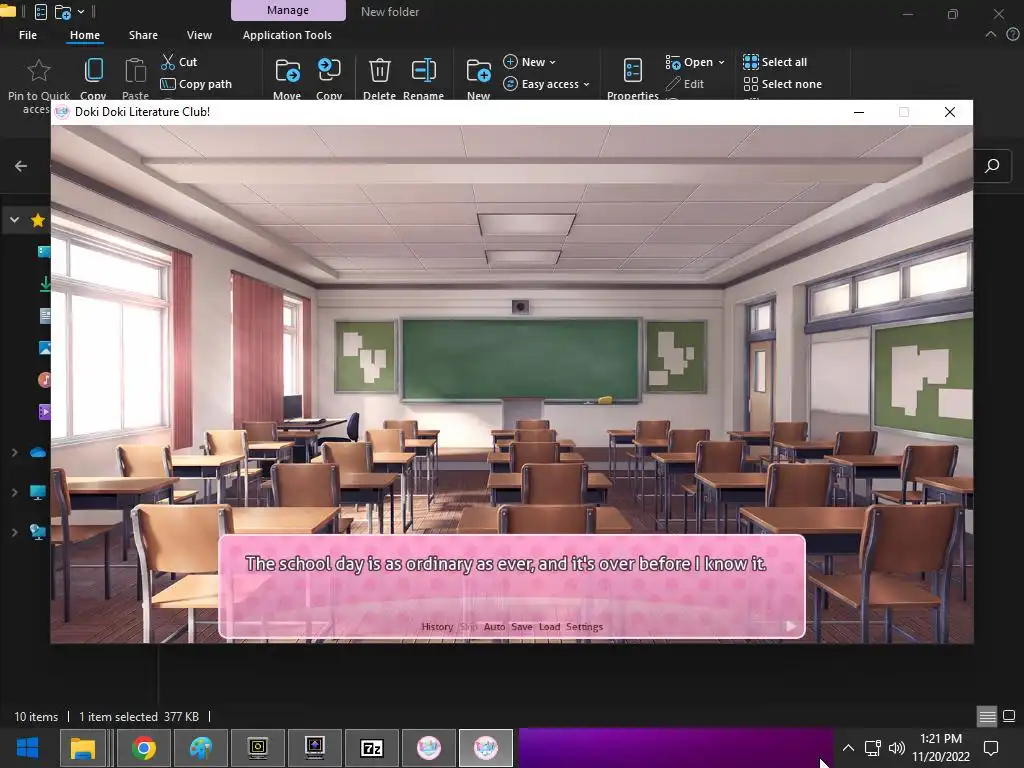Screen dimensions: 1024x768
Task: Expand the New item dropdown
Action: (530, 62)
